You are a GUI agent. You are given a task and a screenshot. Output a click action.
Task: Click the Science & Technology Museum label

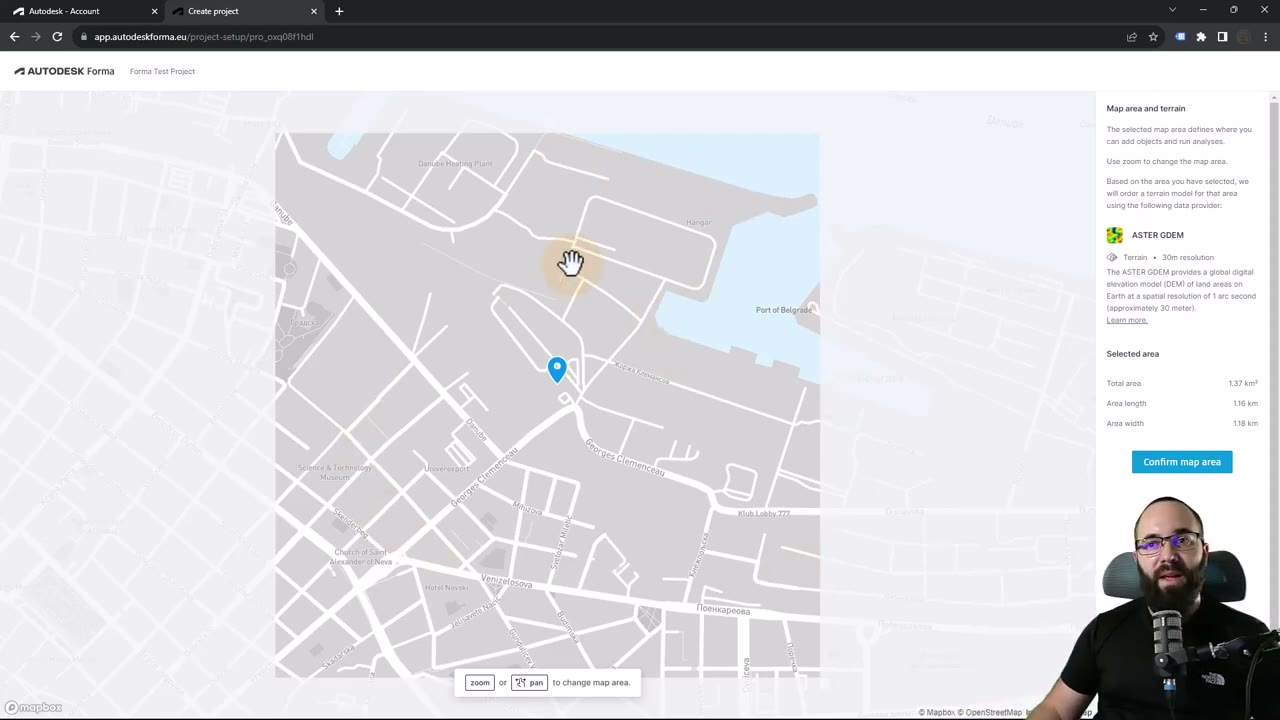335,472
